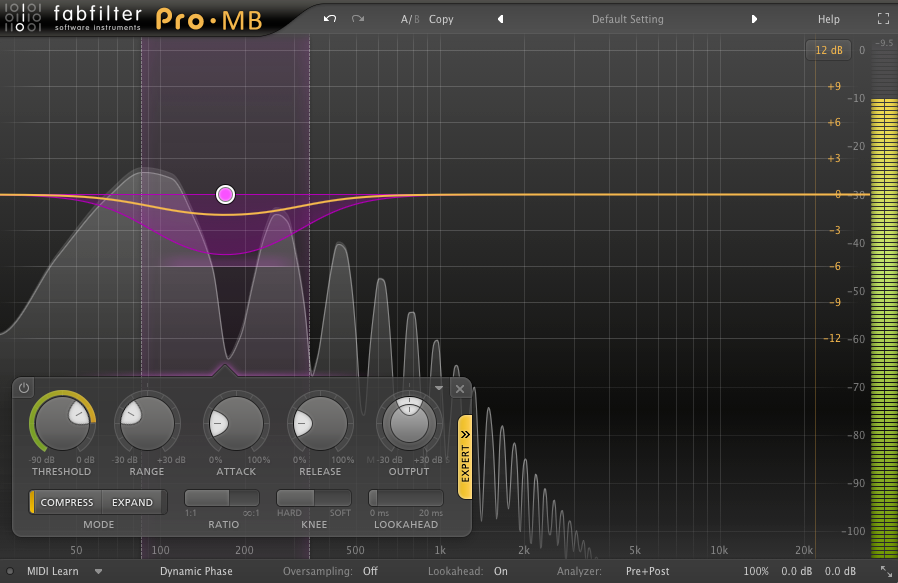
Task: Click the Attack knob
Action: tap(236, 424)
